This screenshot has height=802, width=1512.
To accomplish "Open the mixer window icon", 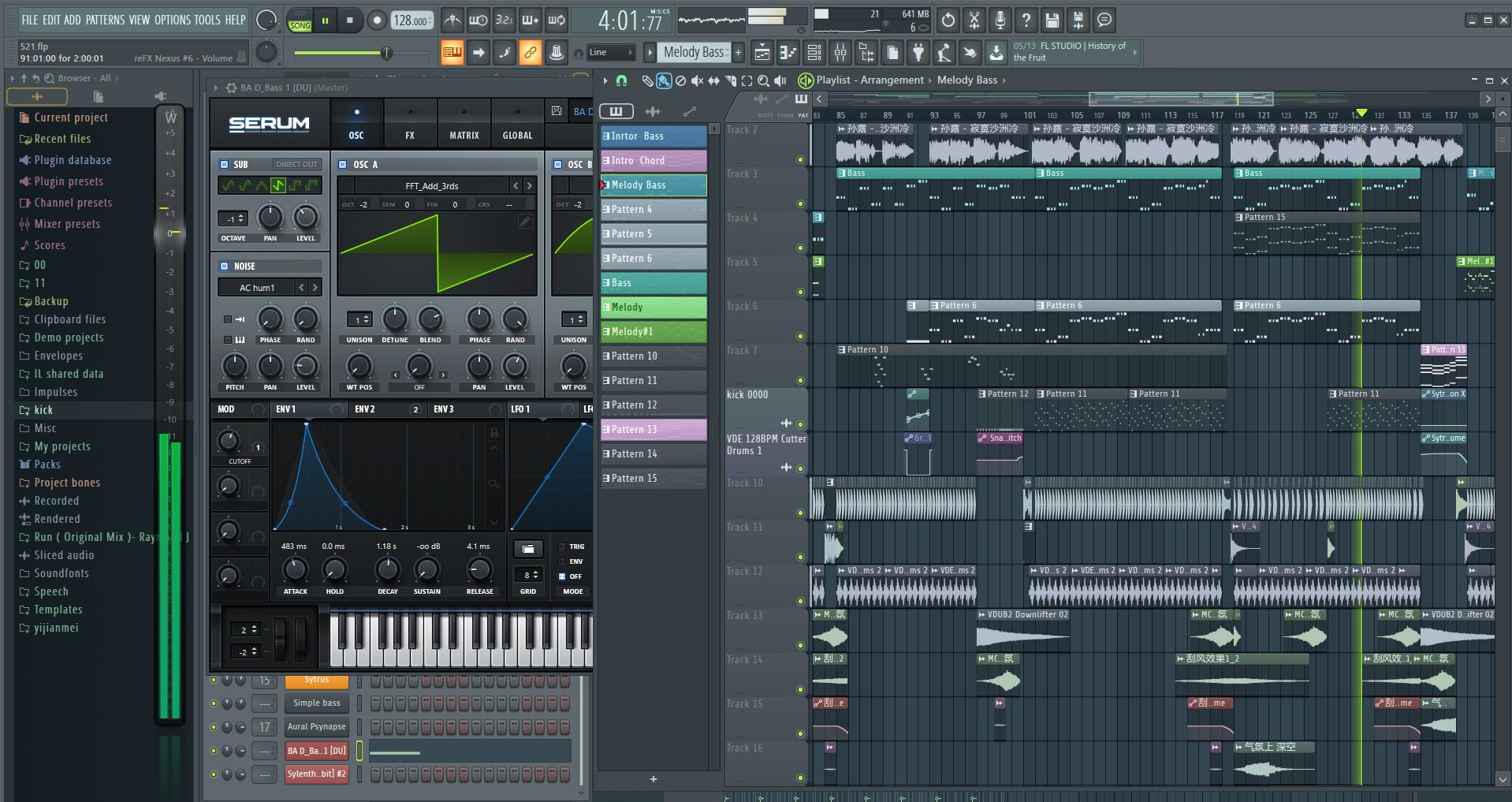I will point(840,53).
